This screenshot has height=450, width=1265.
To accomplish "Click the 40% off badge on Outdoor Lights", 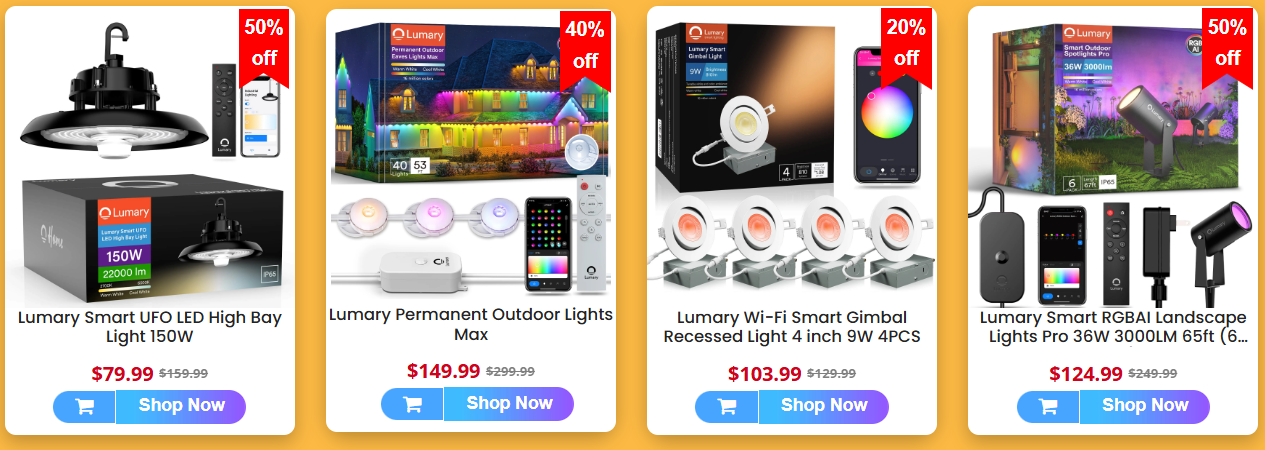I will [x=585, y=45].
